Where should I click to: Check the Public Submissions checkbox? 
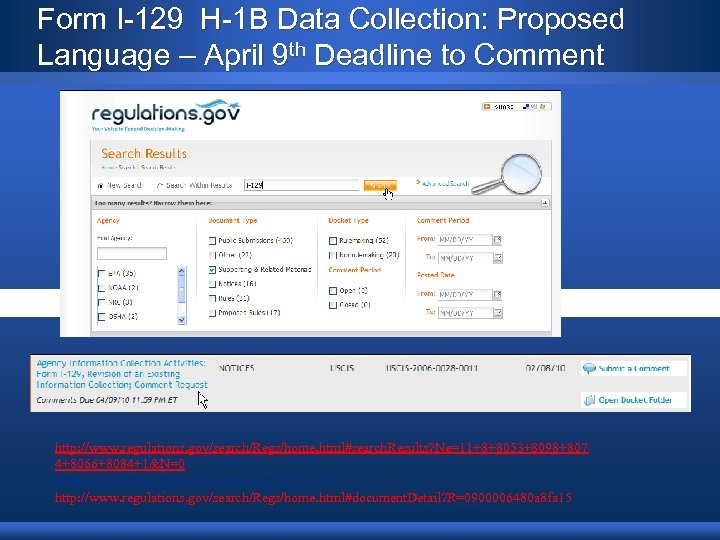(x=212, y=241)
